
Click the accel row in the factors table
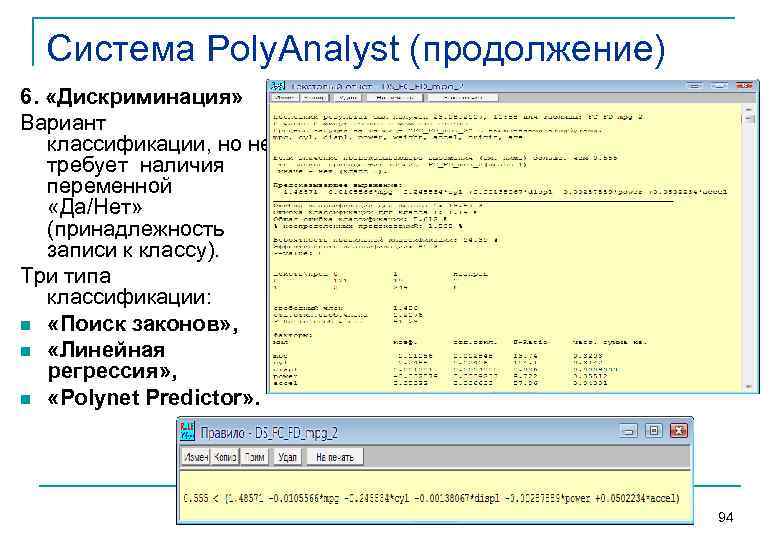coord(440,383)
